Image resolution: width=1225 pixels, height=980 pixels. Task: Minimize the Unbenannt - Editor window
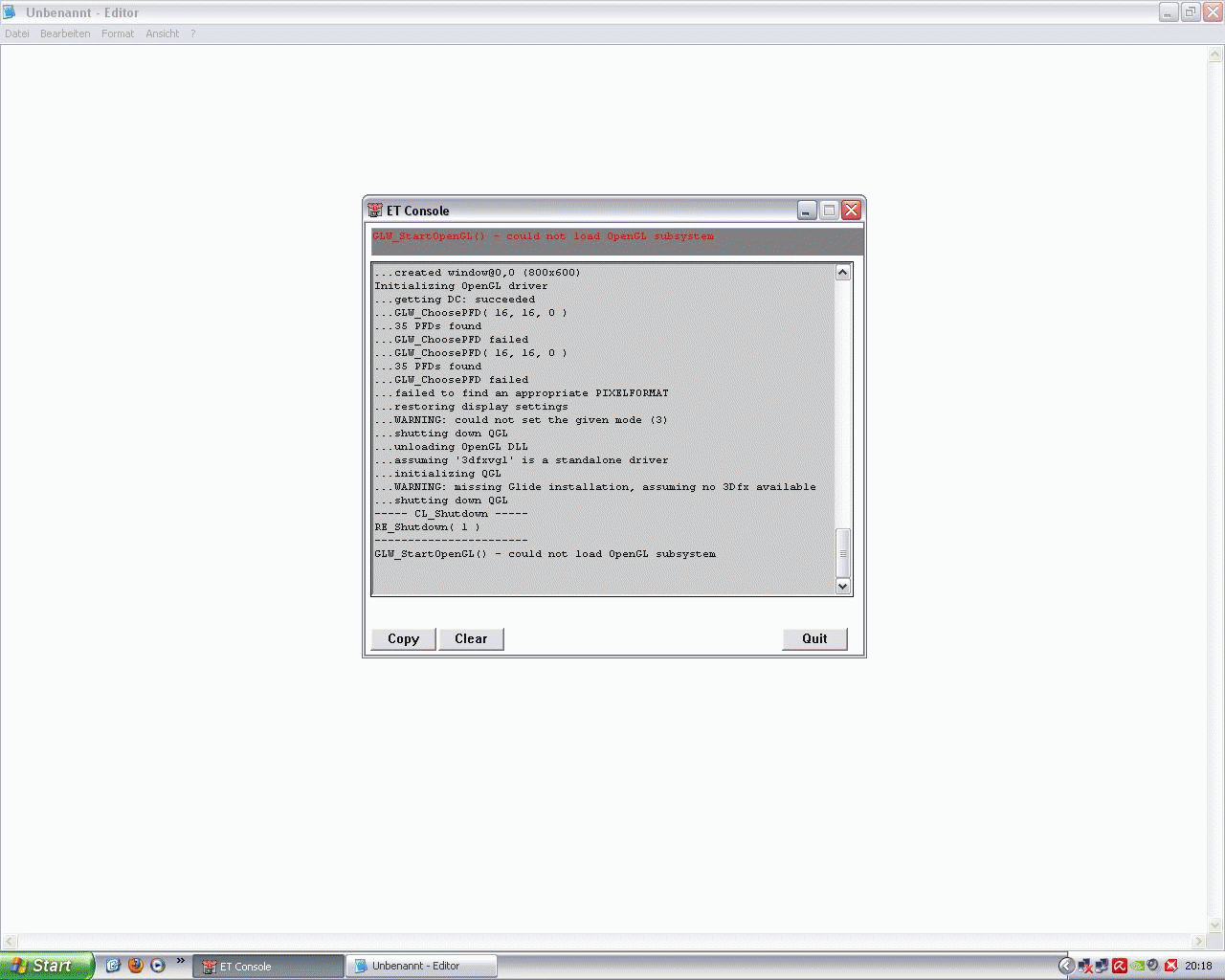1169,12
